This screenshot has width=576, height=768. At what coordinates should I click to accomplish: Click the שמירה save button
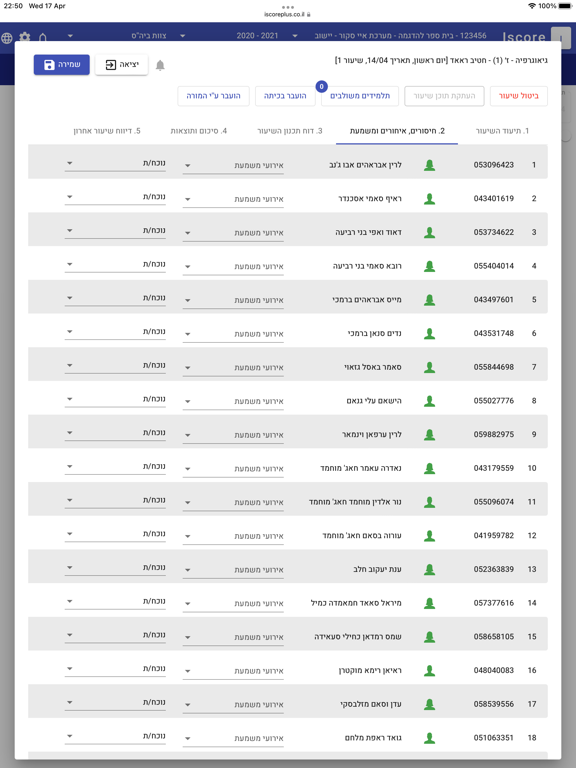click(x=62, y=65)
